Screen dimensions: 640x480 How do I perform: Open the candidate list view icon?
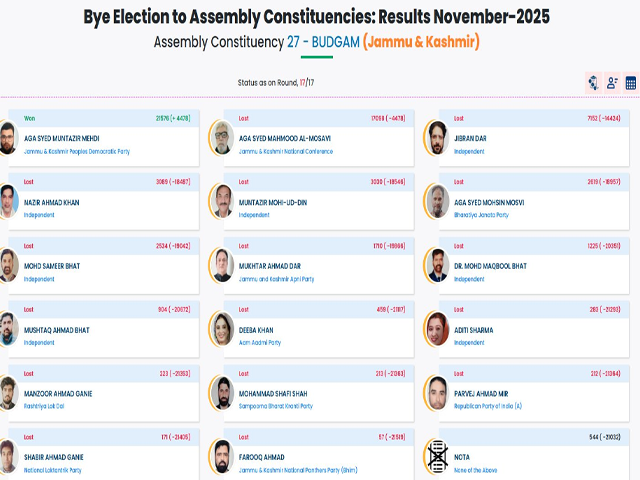[x=612, y=83]
